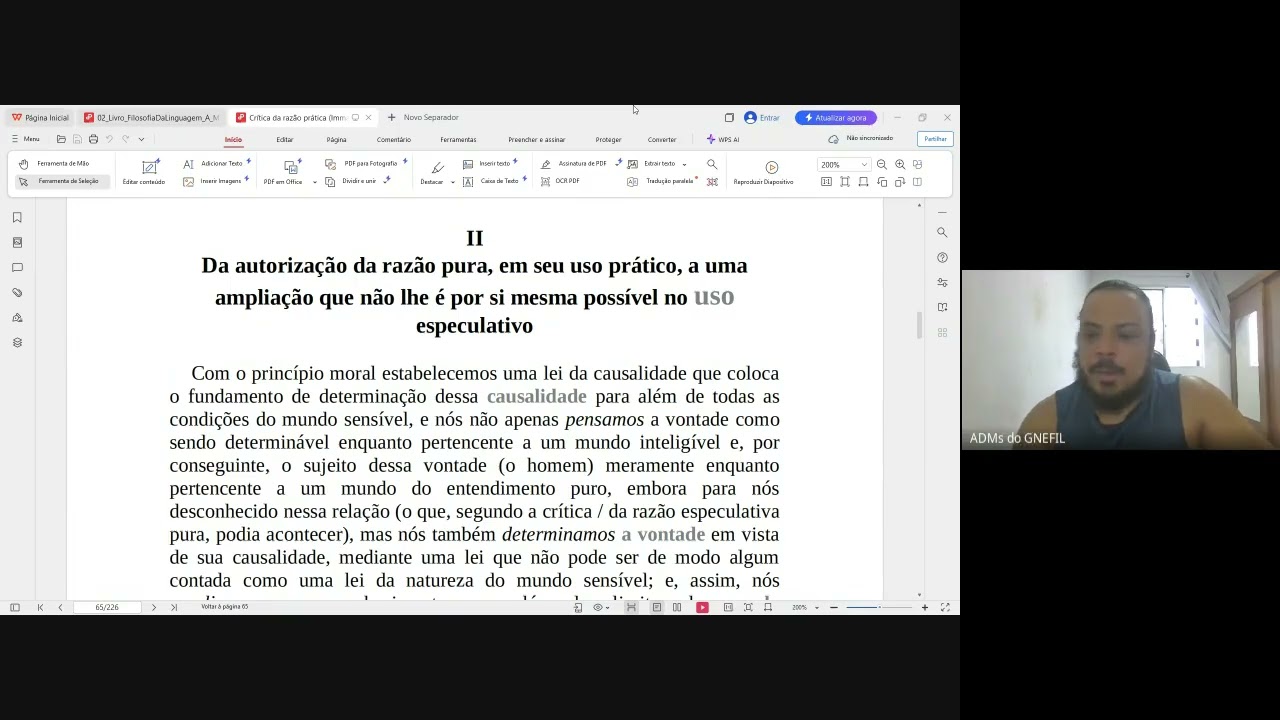The image size is (1280, 720).
Task: Switch to the Editar ribbon tab
Action: [x=285, y=139]
